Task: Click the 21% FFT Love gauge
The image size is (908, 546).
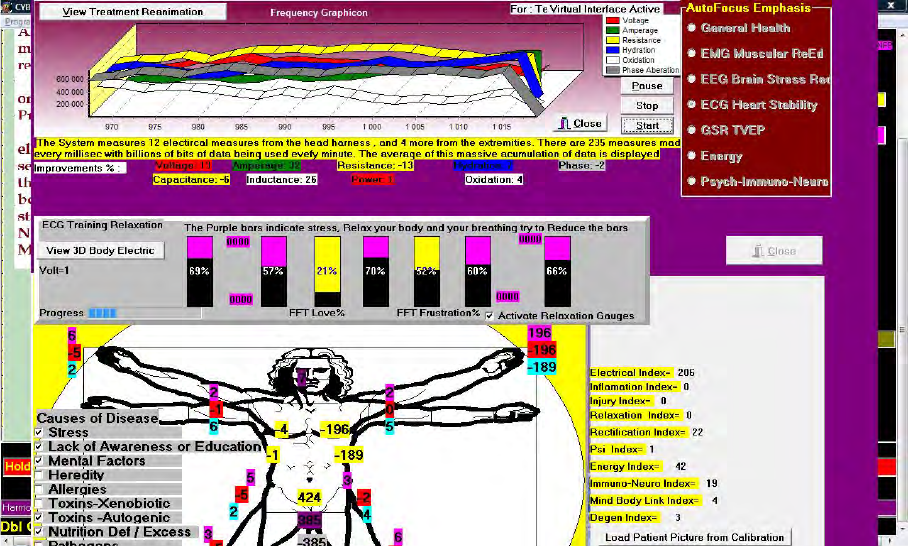Action: click(x=327, y=271)
